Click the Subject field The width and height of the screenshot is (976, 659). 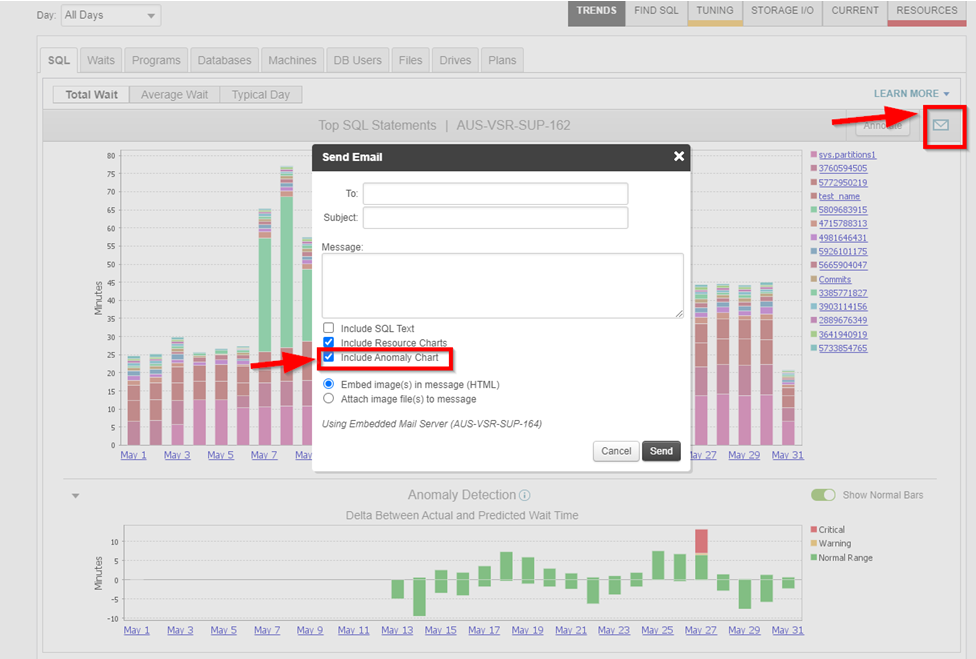click(495, 218)
